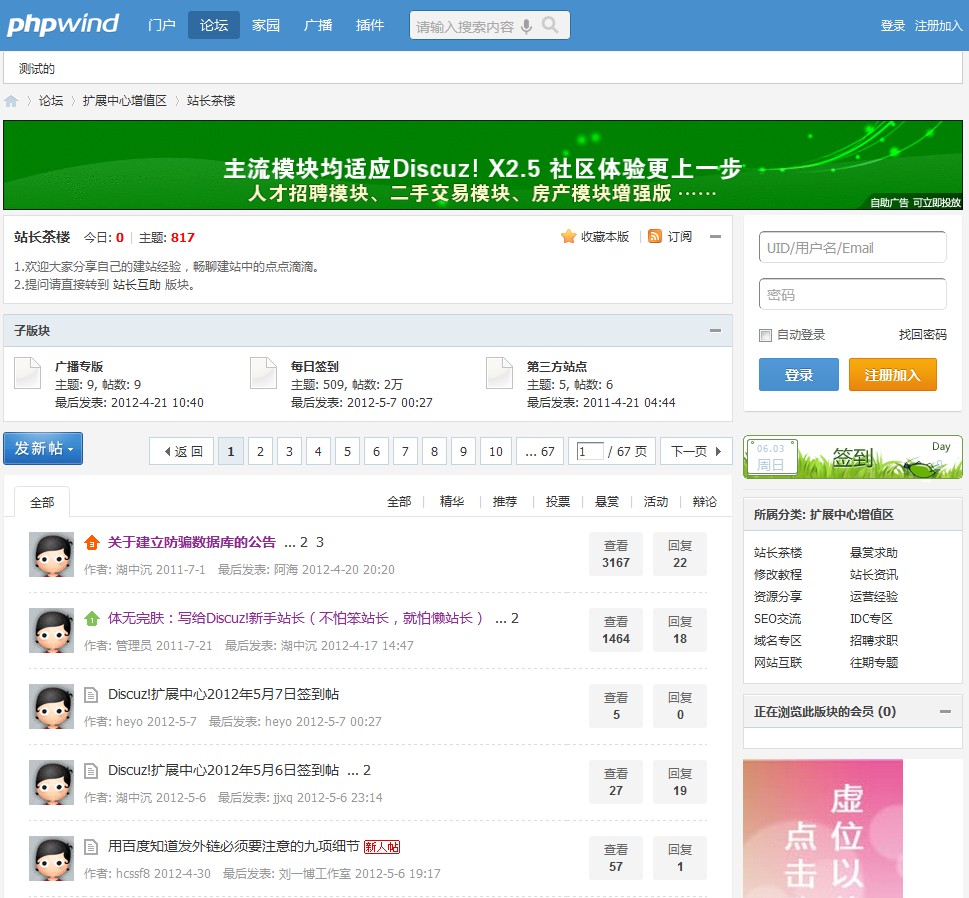Click avatar of 关于建立防骗数据库的公告 thread

[x=51, y=554]
